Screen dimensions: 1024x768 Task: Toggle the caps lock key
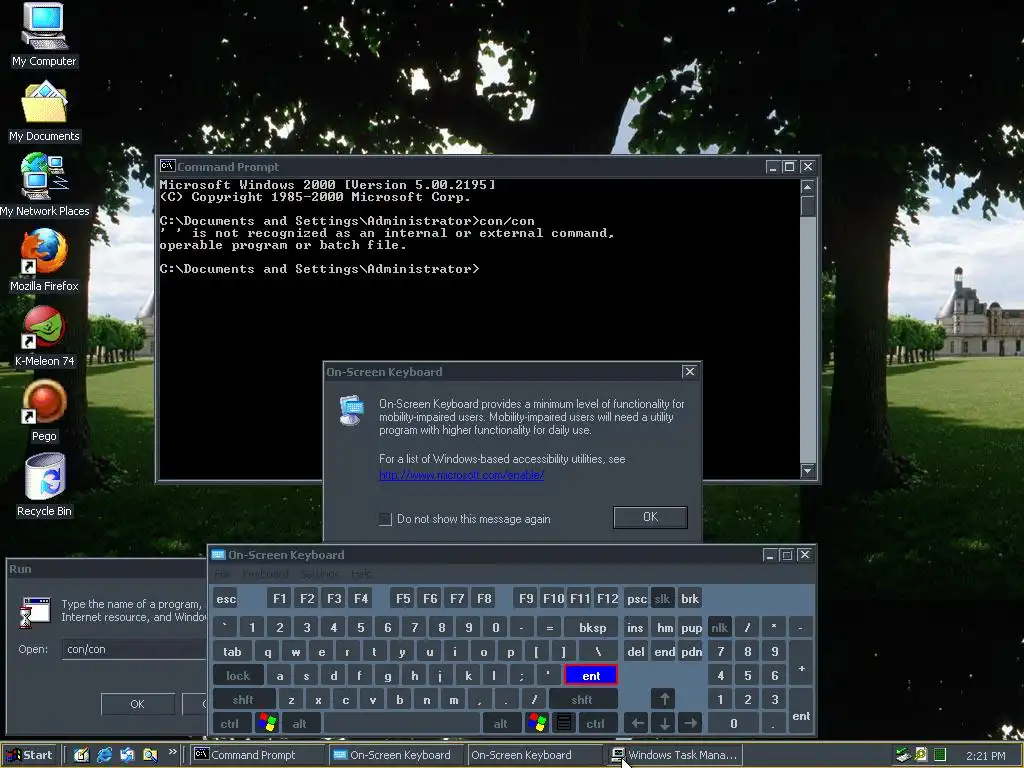(x=238, y=675)
